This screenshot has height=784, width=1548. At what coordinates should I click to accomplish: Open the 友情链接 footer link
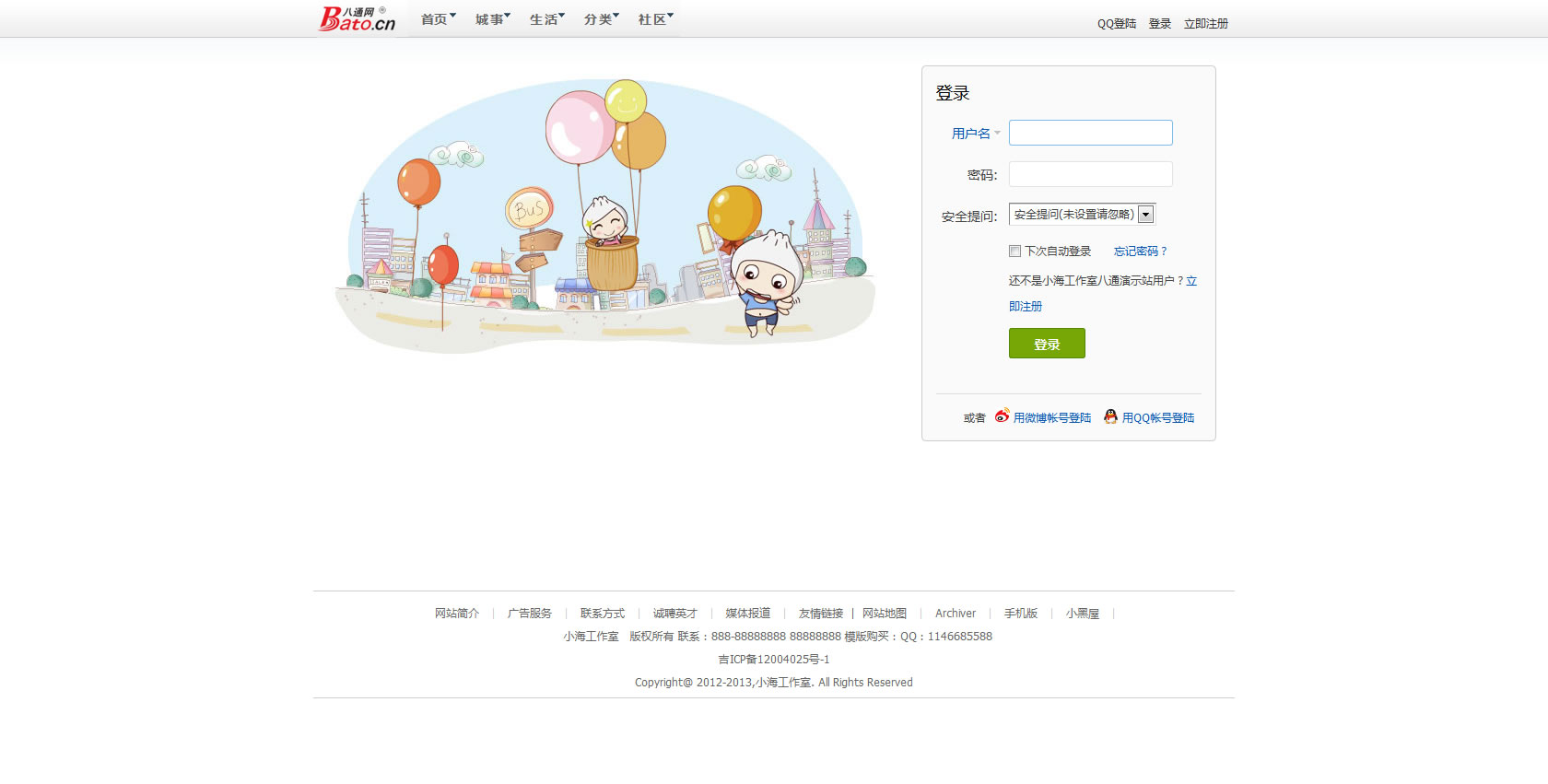click(821, 614)
